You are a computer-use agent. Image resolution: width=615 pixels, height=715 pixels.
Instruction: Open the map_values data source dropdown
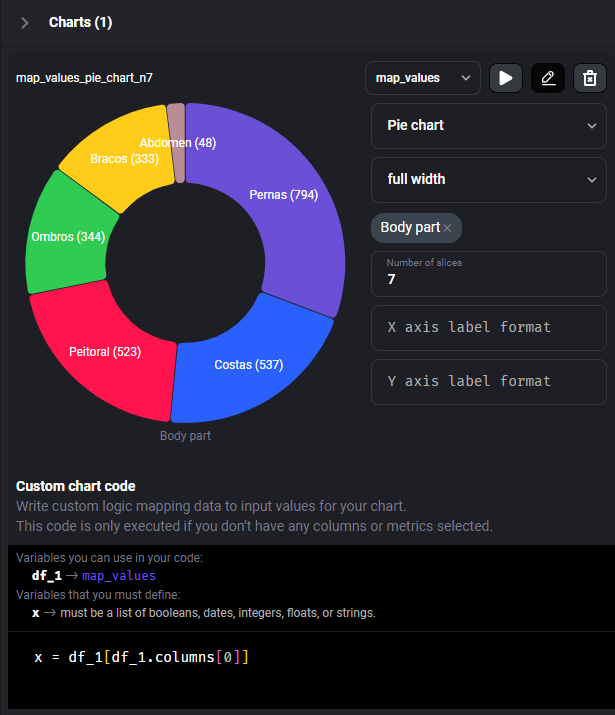[x=423, y=78]
